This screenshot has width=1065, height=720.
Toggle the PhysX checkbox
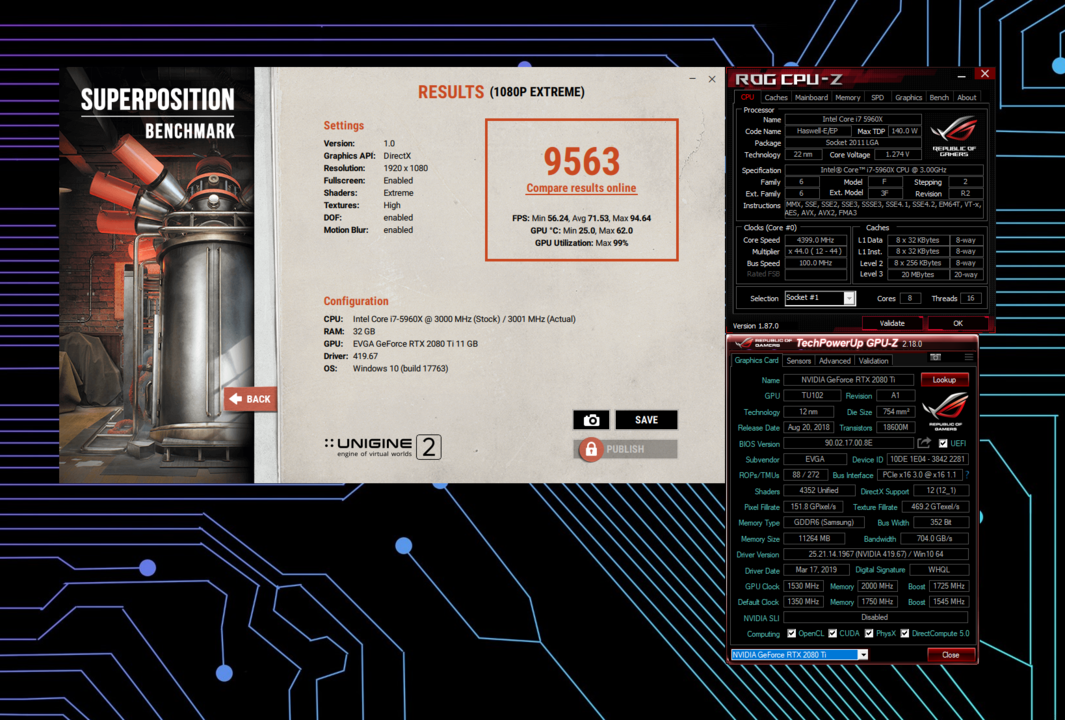[x=869, y=634]
